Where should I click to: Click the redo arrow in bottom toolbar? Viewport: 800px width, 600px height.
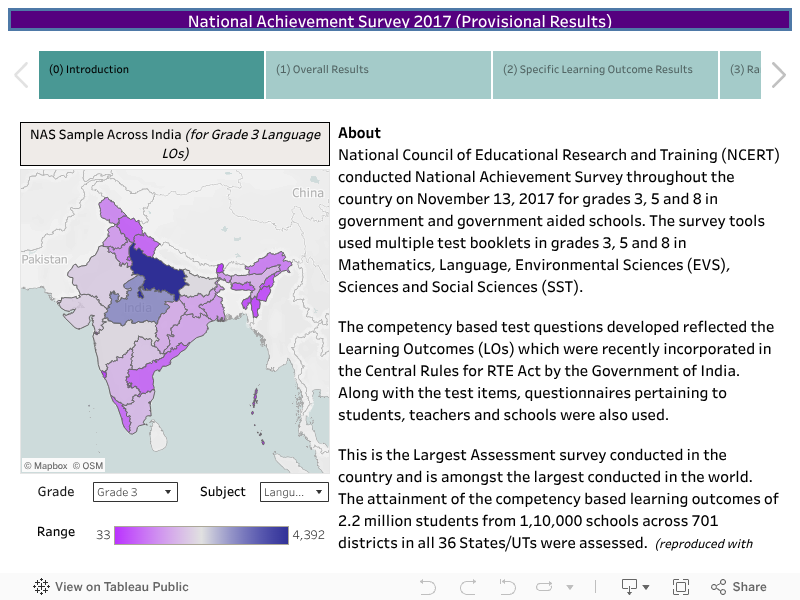tap(467, 587)
